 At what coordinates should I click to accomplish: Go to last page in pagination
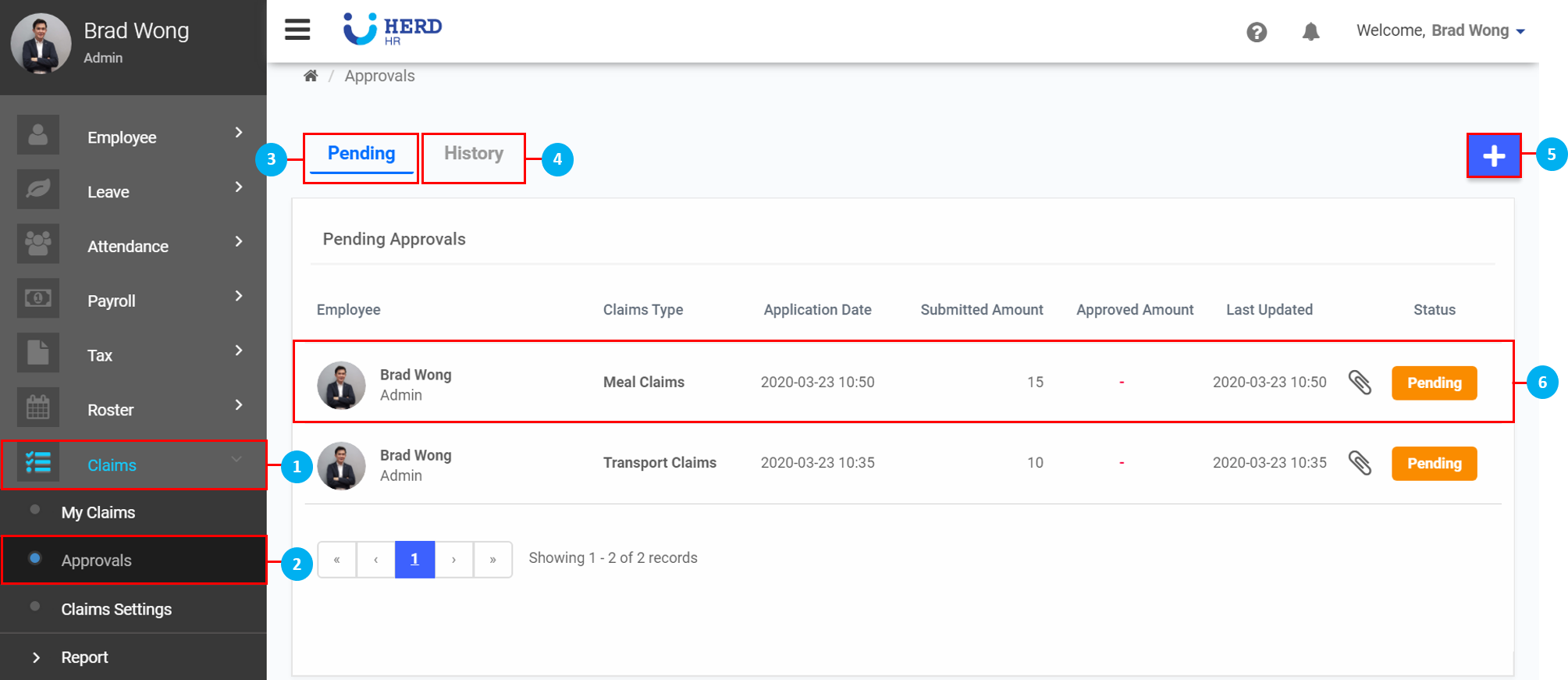coord(492,560)
